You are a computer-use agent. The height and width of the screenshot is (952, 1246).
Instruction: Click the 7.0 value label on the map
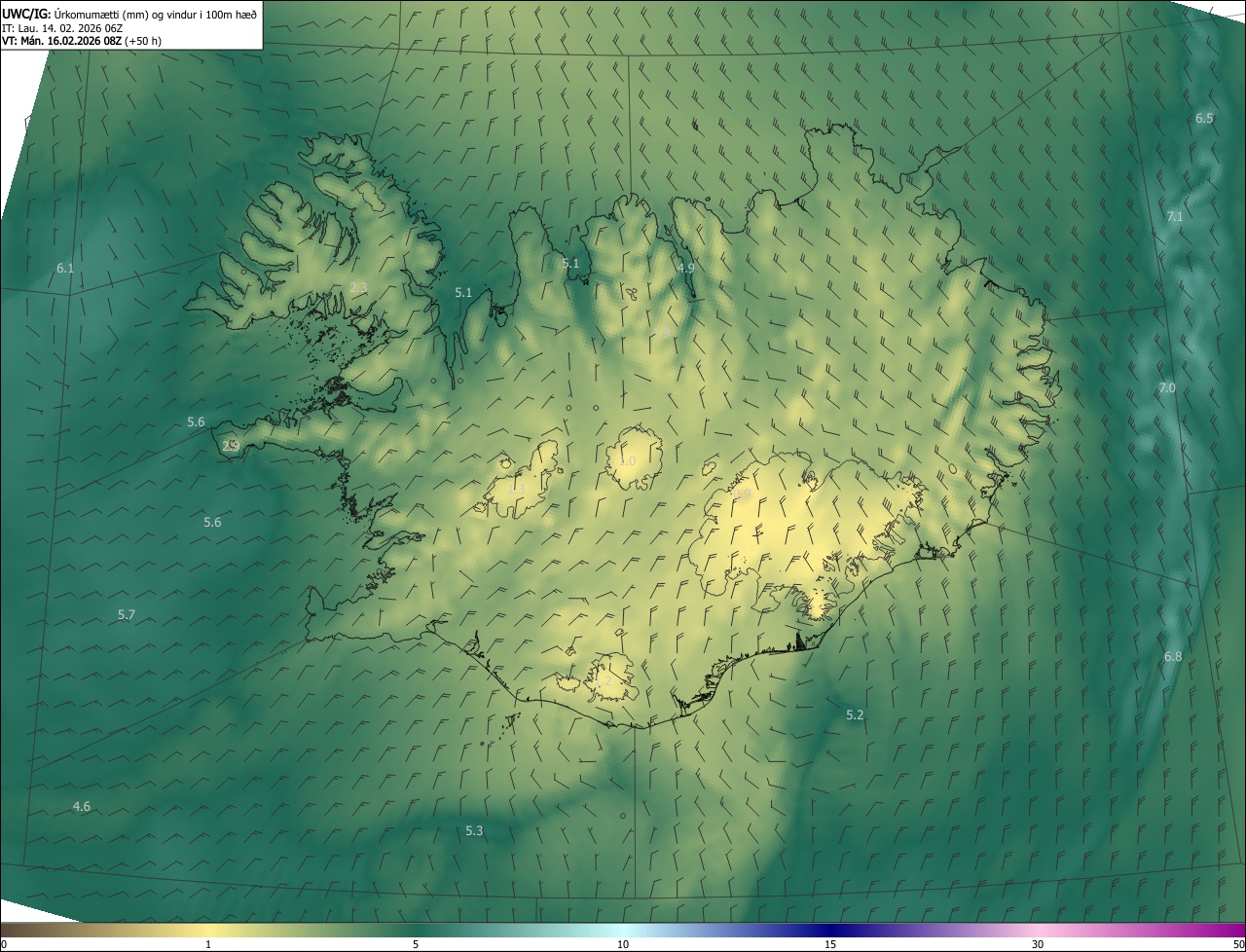[1167, 387]
